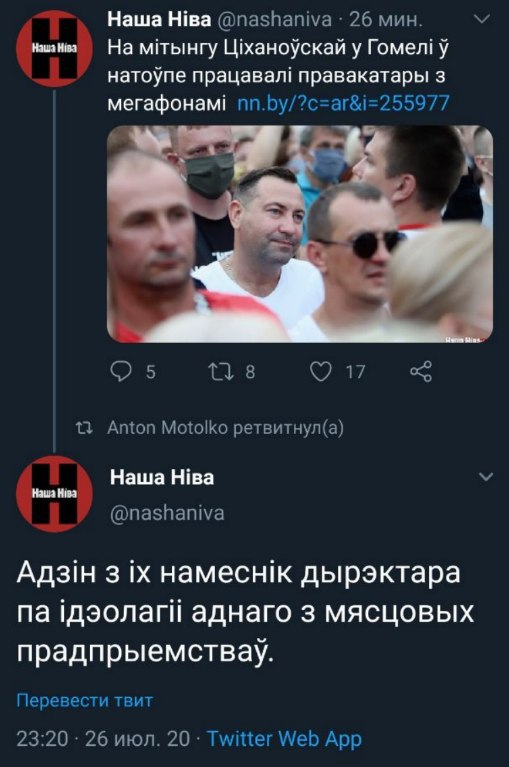
Task: Open the share icon on first tweet
Action: point(421,372)
